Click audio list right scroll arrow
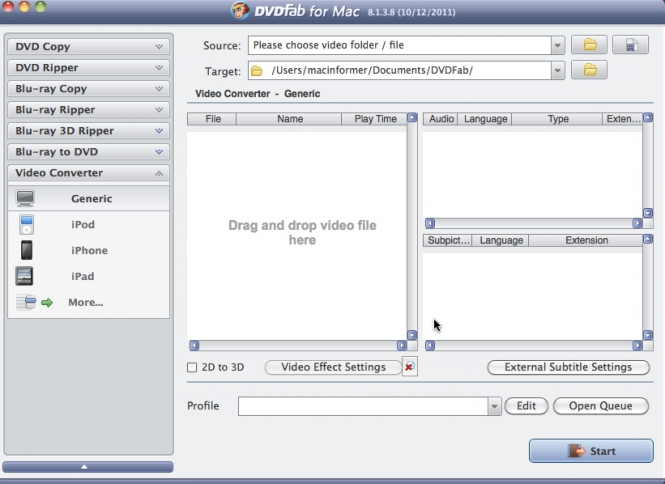The image size is (665, 484). tap(637, 223)
